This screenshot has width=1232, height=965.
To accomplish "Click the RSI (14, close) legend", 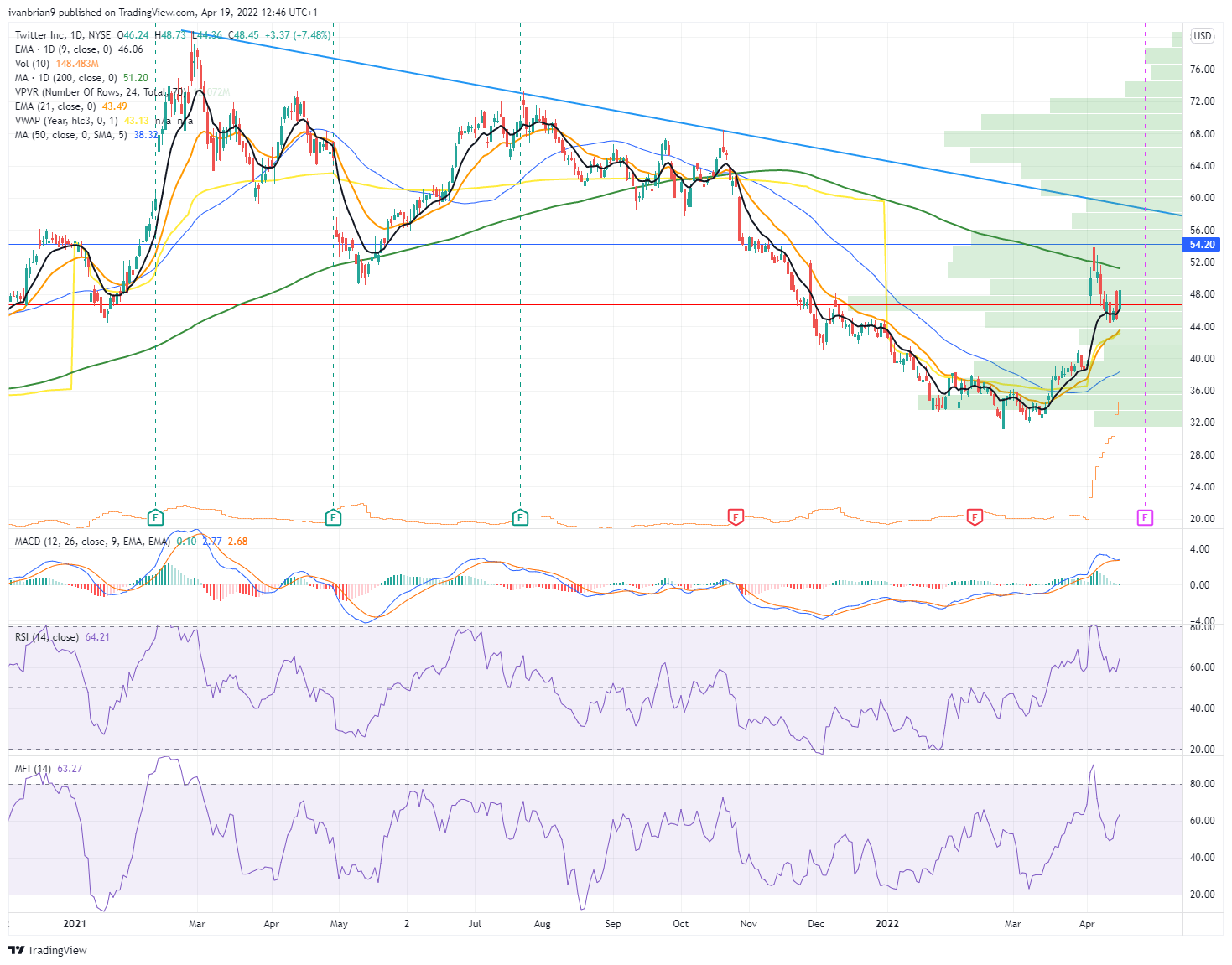I will (x=62, y=637).
